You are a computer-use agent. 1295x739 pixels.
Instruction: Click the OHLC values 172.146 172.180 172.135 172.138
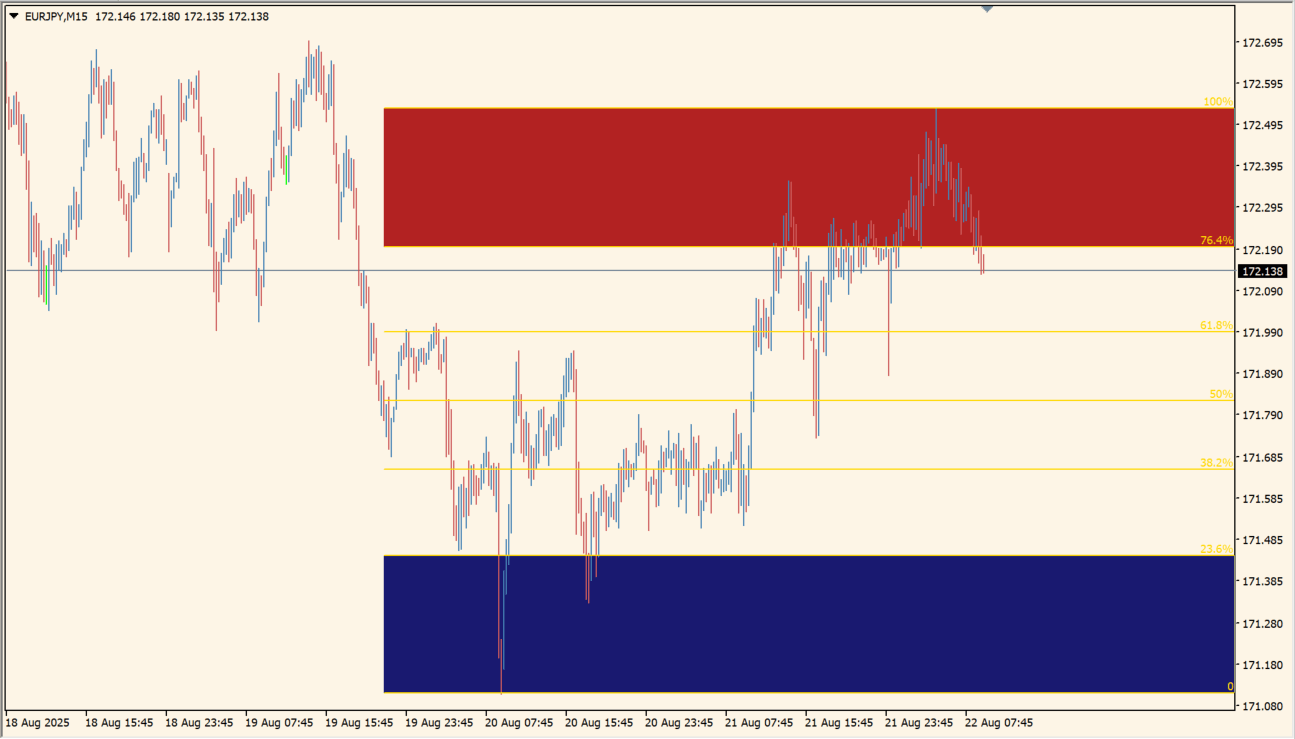tap(182, 16)
